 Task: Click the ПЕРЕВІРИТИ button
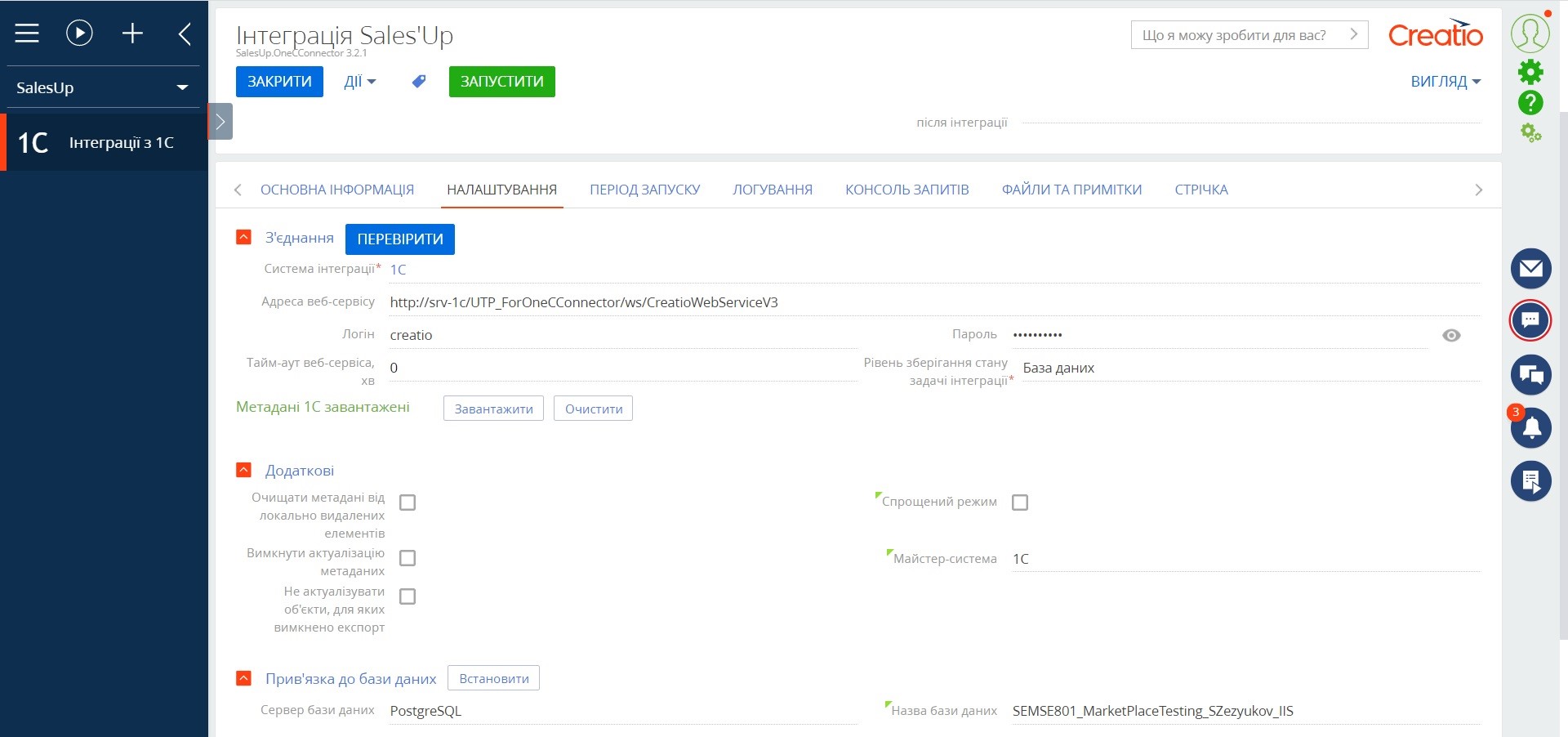pyautogui.click(x=399, y=239)
